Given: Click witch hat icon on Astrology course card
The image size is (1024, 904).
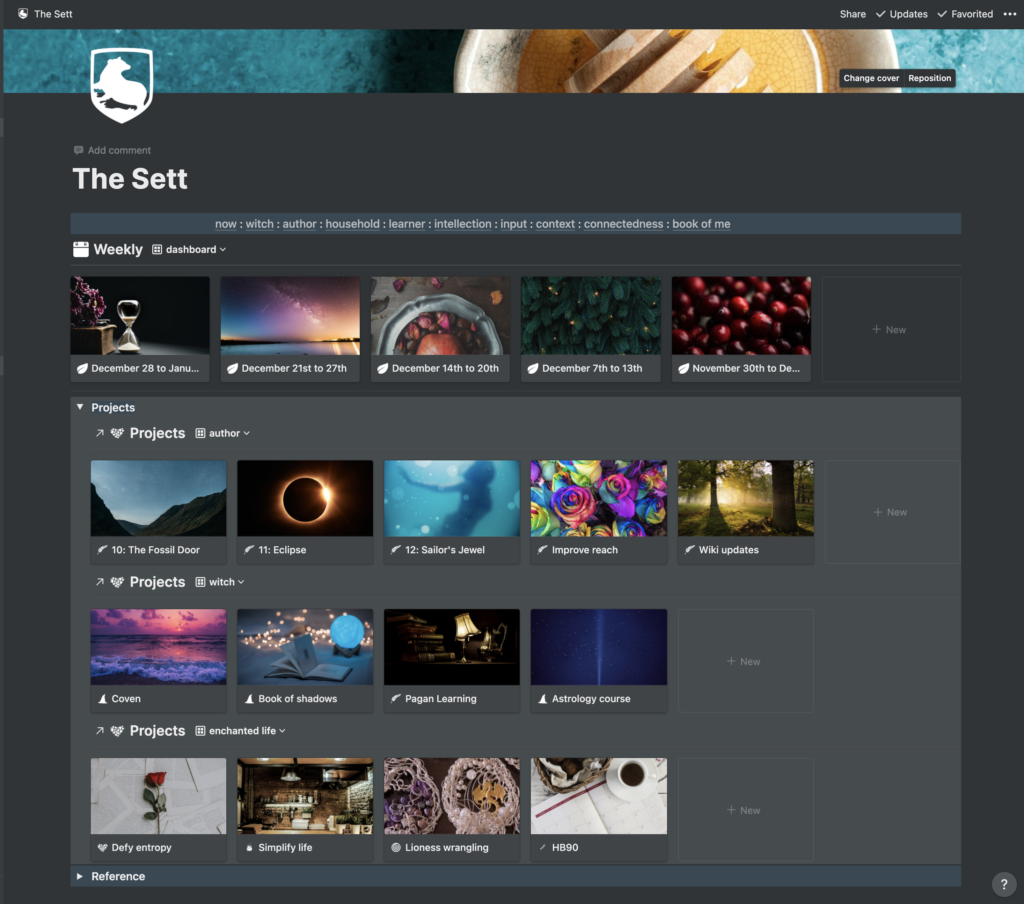Looking at the screenshot, I should [x=543, y=699].
